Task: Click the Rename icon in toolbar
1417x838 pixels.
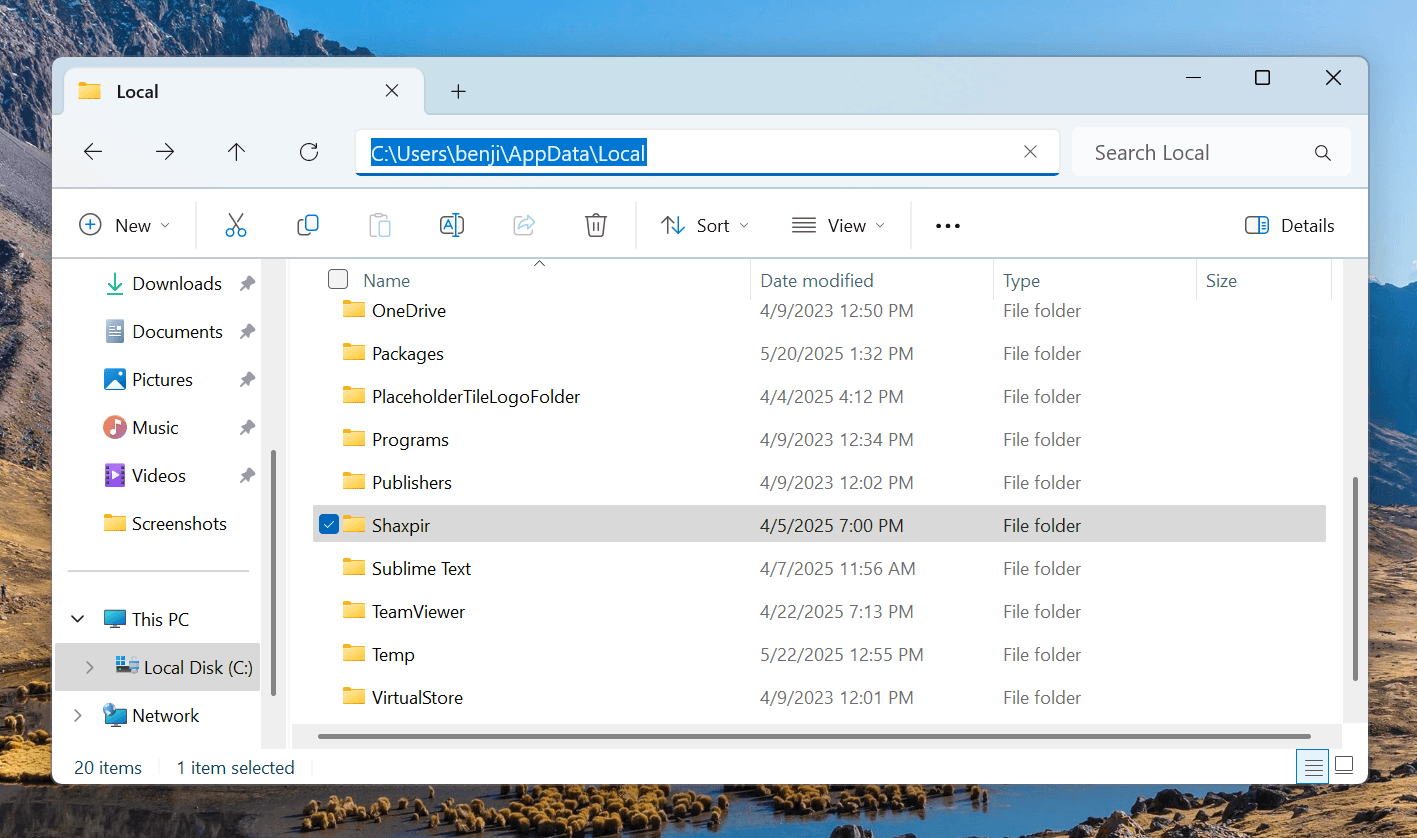Action: [x=452, y=226]
